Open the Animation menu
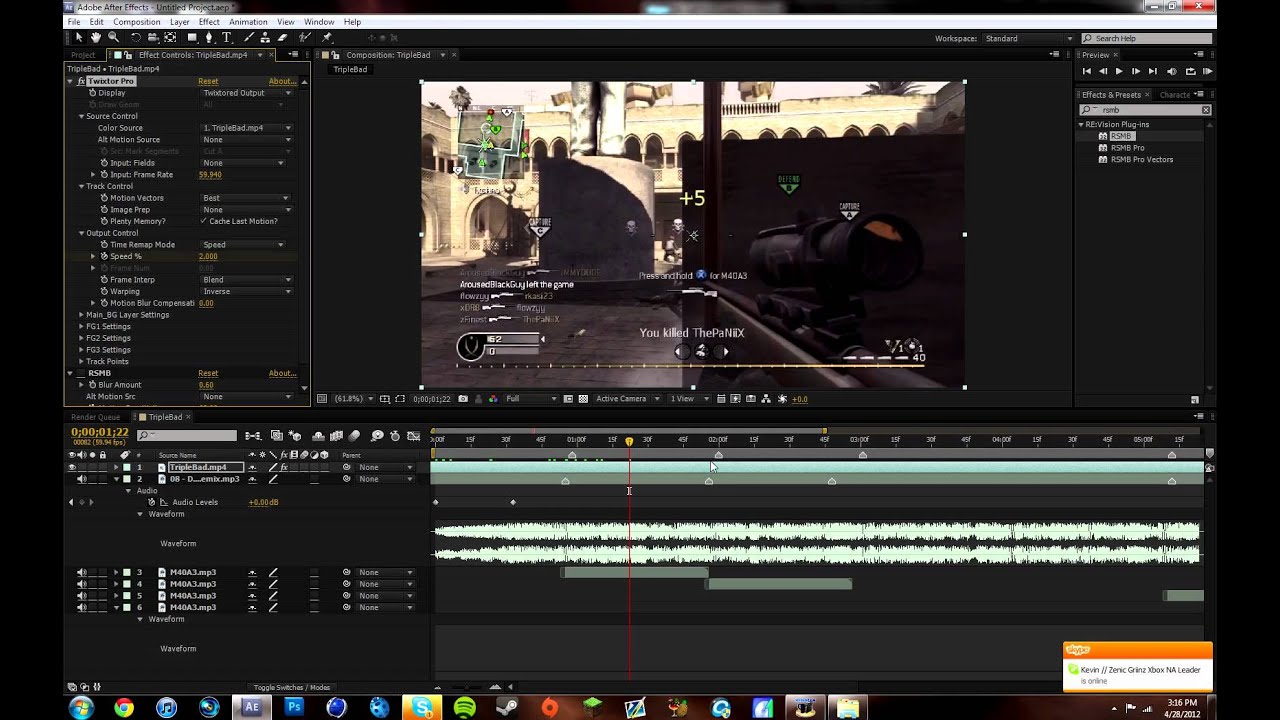Image resolution: width=1280 pixels, height=720 pixels. [x=248, y=22]
